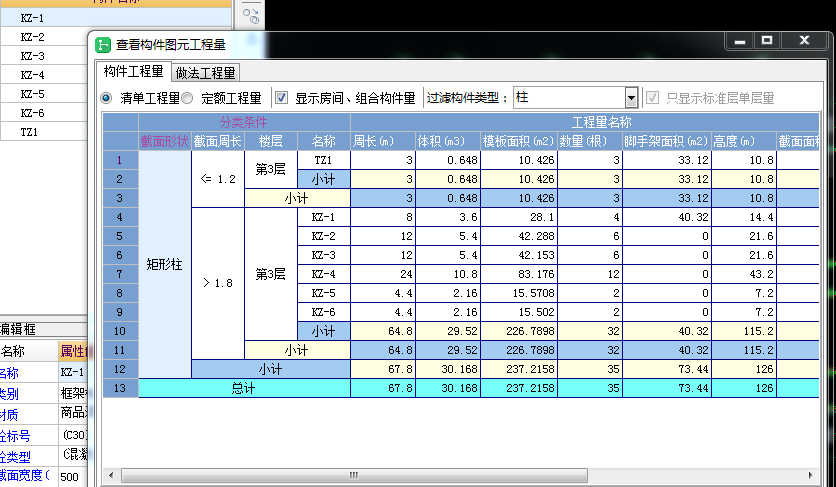Select TZ1 in component list

(x=44, y=132)
